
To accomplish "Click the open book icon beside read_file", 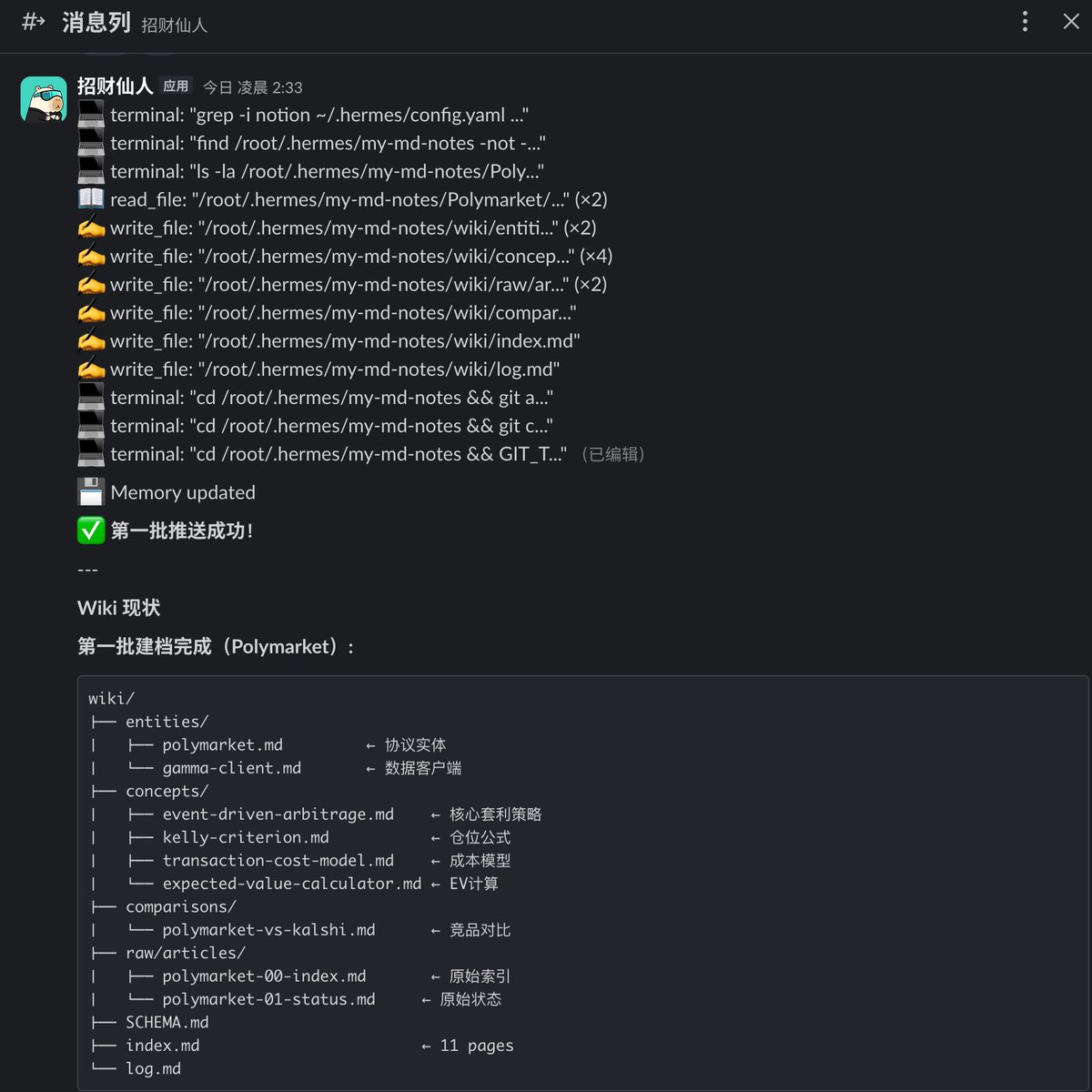I will 91,199.
